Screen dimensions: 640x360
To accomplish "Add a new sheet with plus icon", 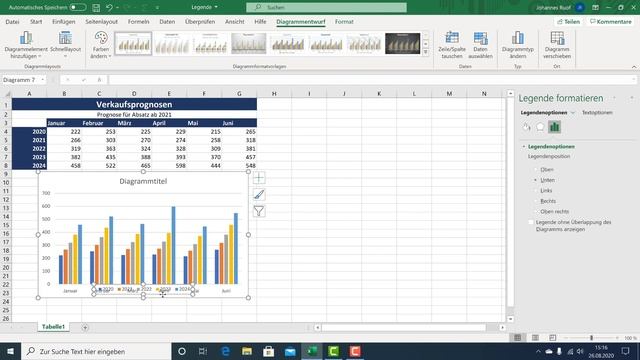I will 85,327.
